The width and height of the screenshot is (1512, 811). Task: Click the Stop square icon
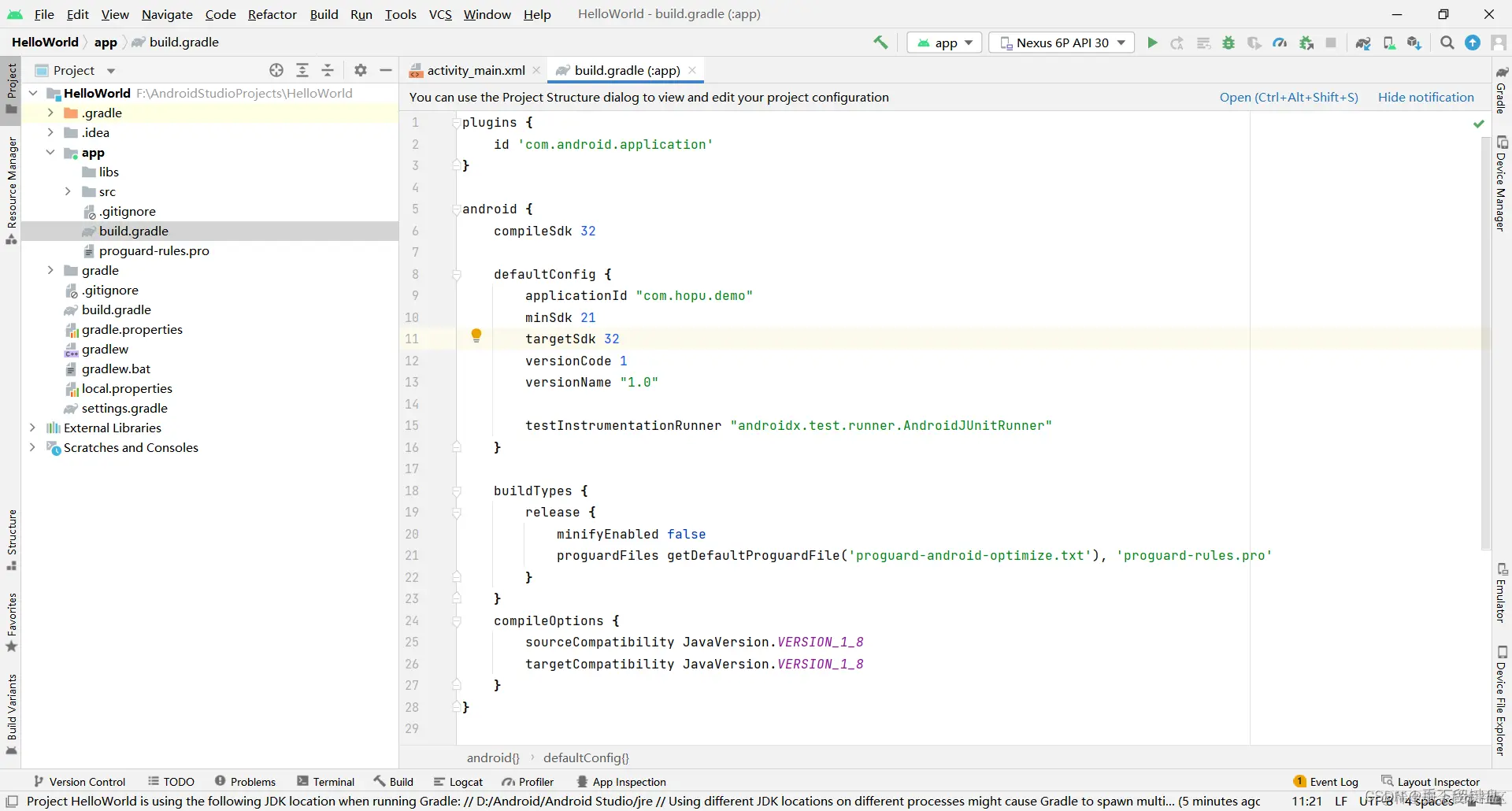point(1331,43)
